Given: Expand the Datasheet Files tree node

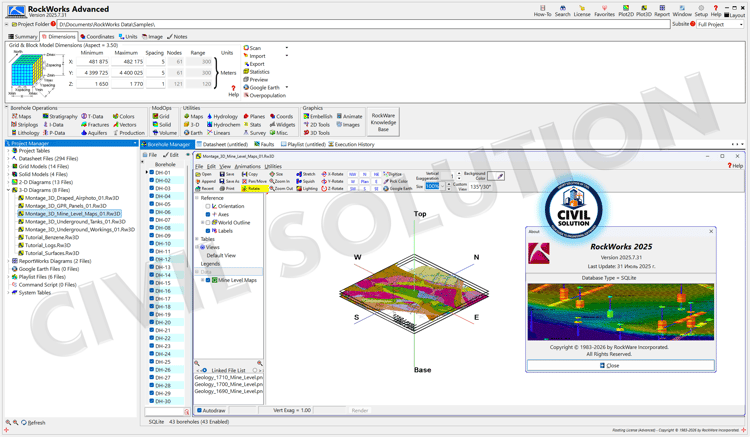Looking at the screenshot, I should tap(8, 158).
